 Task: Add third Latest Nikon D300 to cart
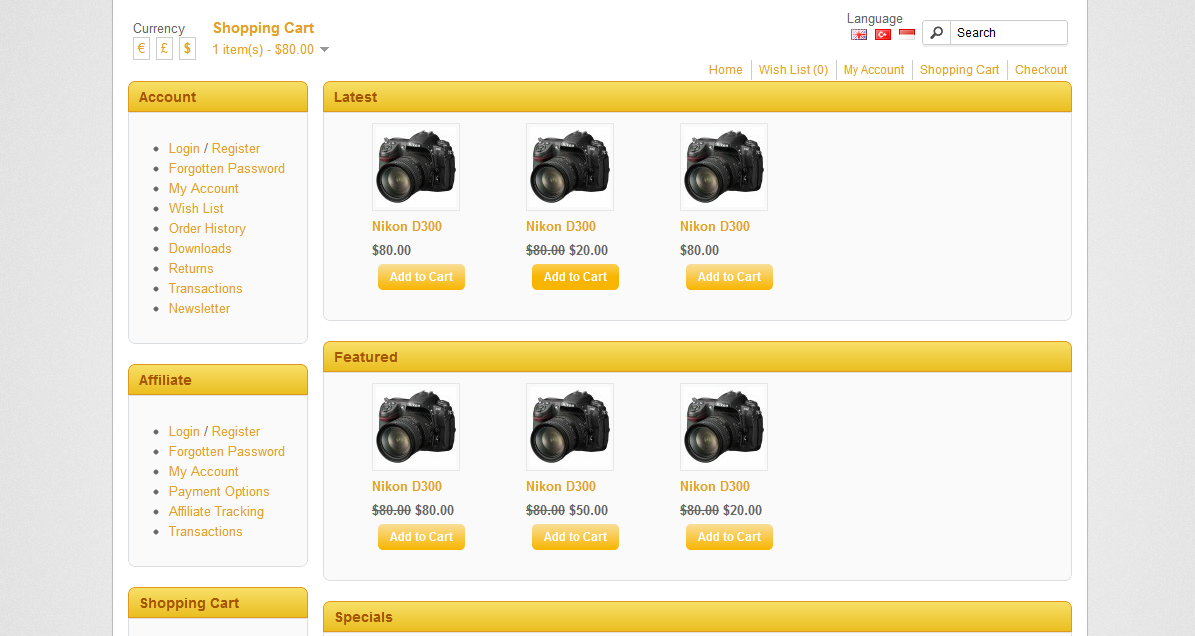729,277
